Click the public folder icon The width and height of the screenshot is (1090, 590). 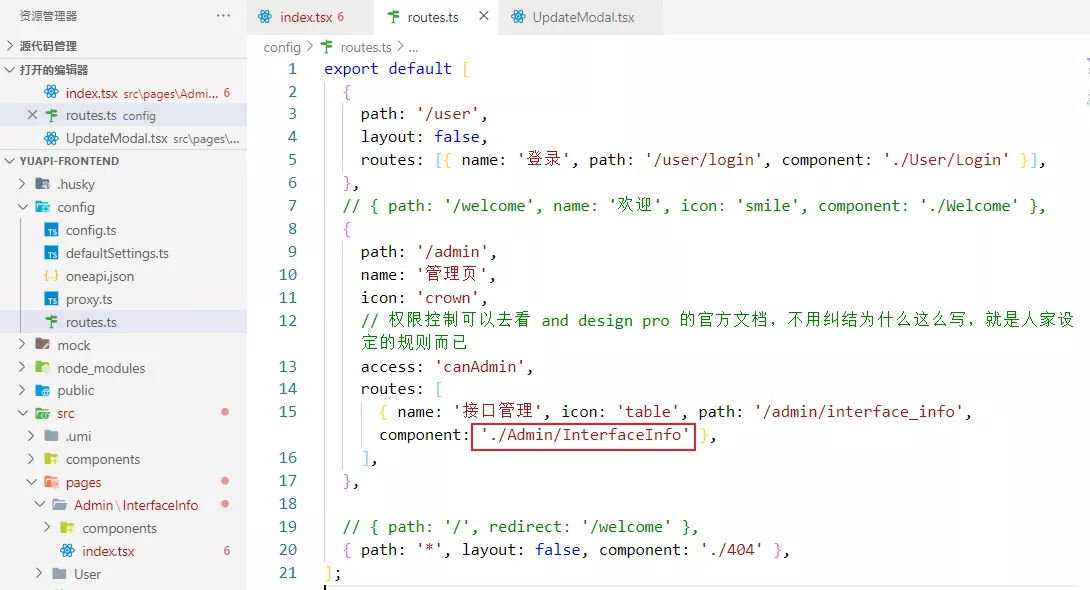[42, 390]
